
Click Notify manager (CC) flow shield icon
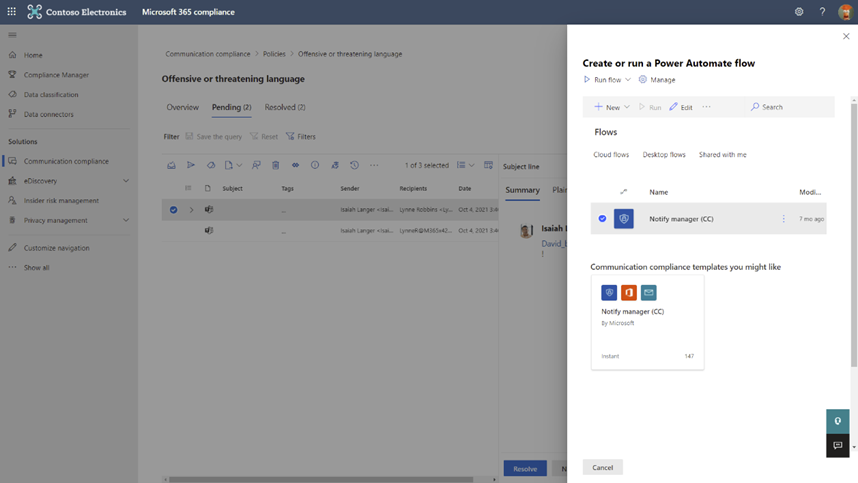point(624,219)
